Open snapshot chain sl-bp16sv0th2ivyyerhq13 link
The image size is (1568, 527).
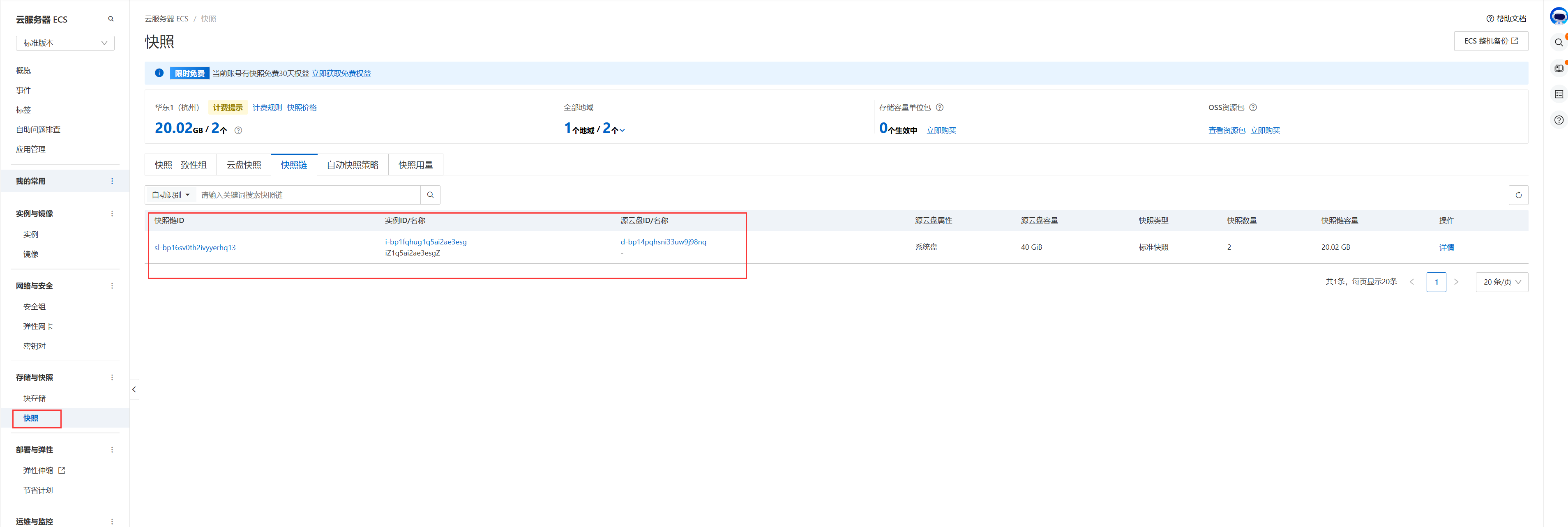pyautogui.click(x=195, y=248)
